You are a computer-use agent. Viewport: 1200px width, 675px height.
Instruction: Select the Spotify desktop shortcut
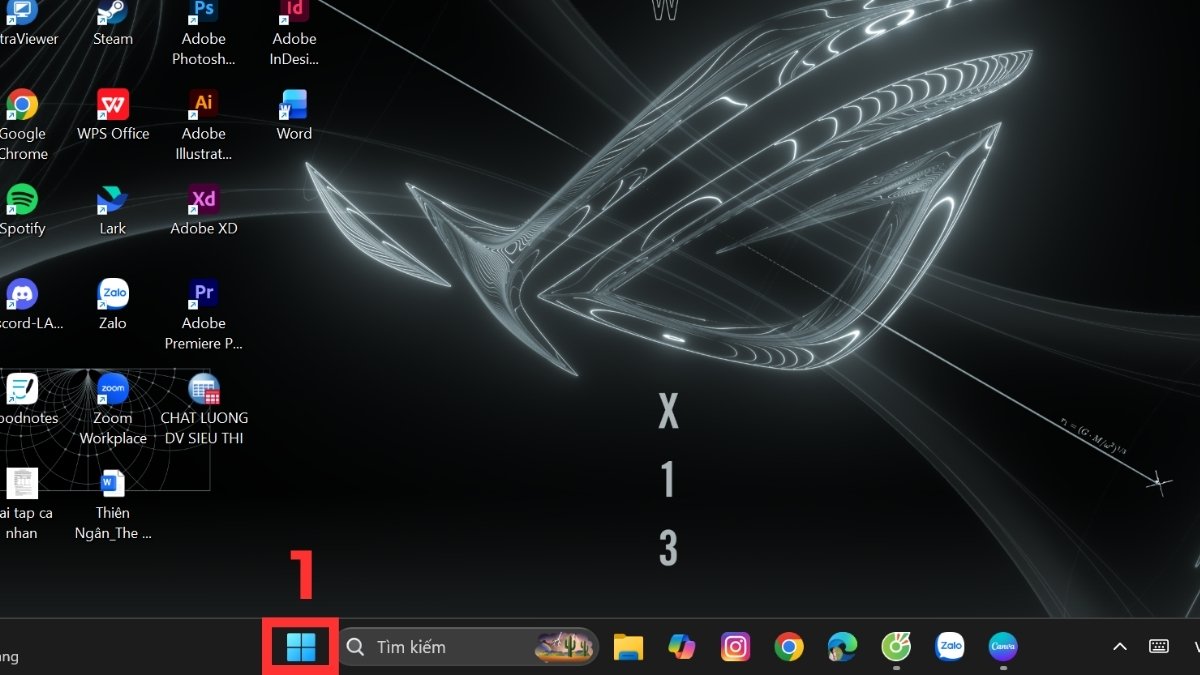pos(23,210)
